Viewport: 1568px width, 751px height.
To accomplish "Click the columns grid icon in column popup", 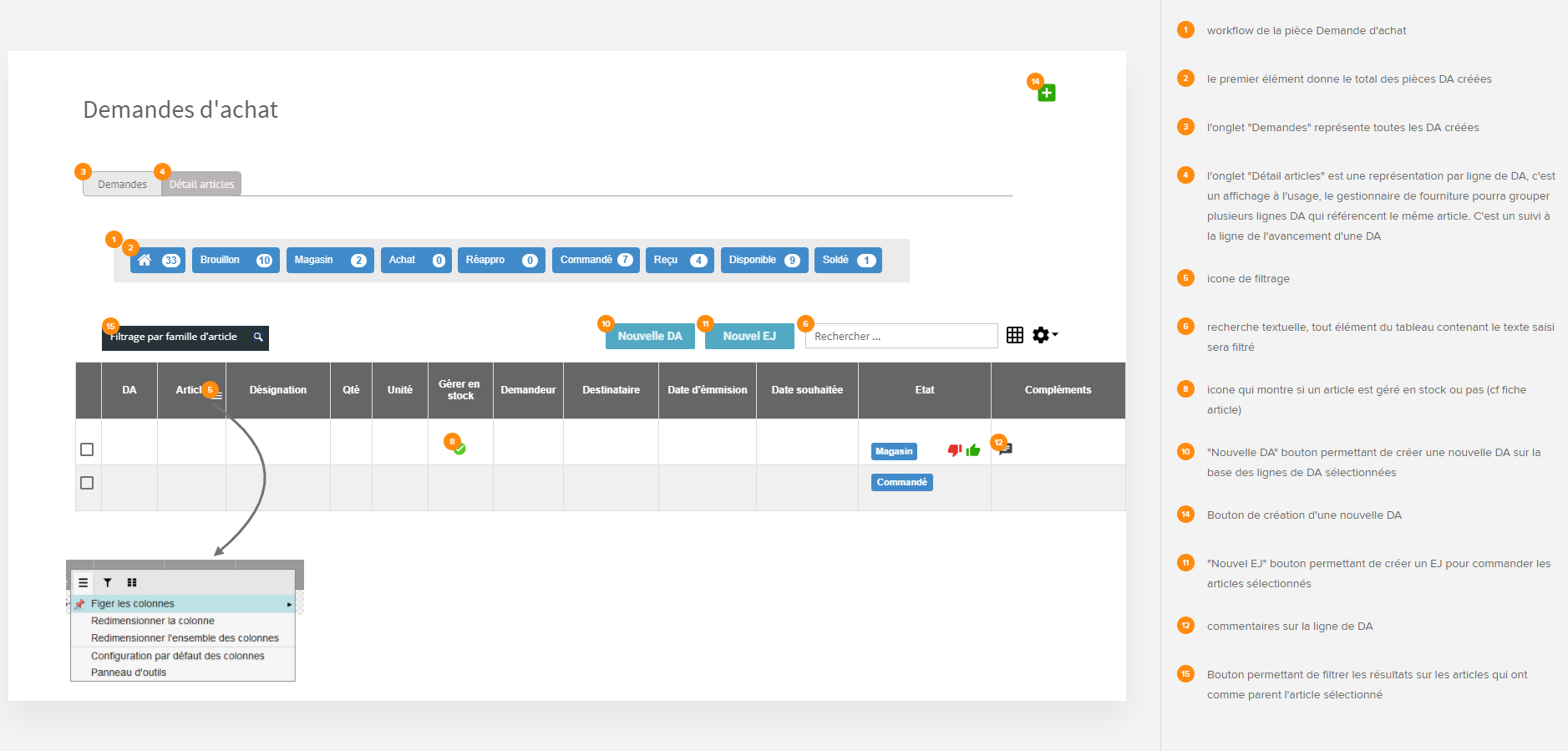I will 132,582.
